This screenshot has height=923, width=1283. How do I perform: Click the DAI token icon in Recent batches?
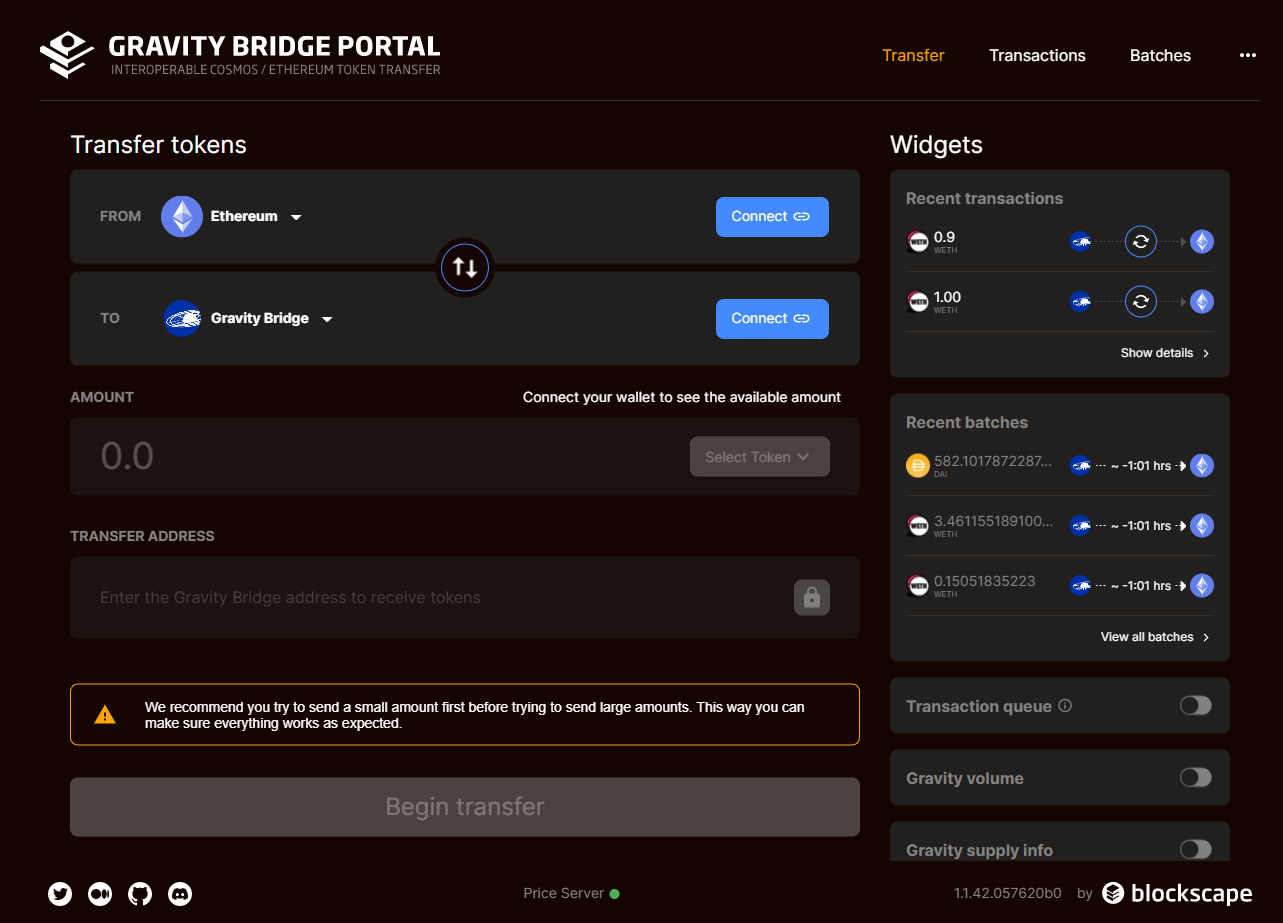917,466
